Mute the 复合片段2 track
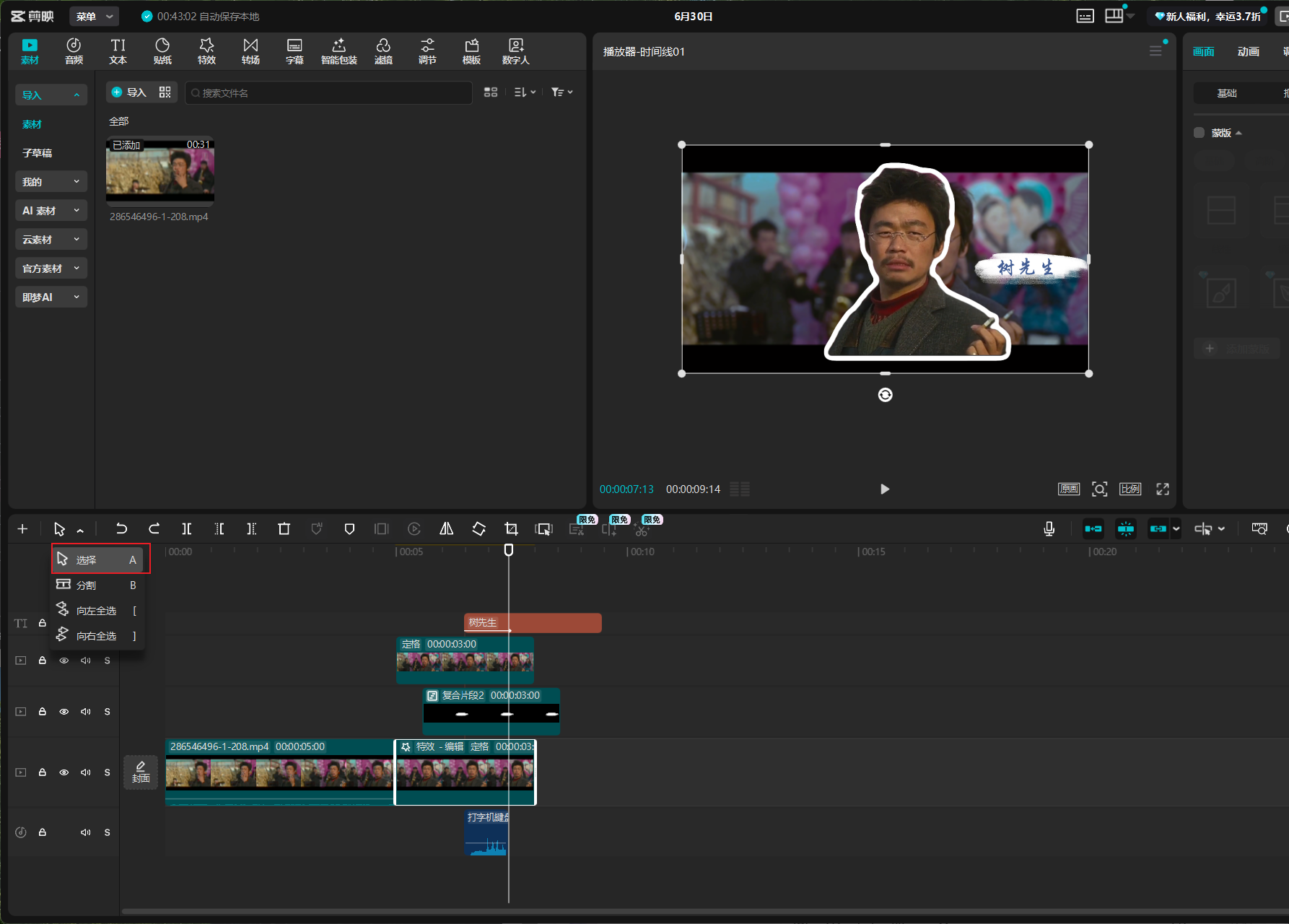1289x924 pixels. click(86, 712)
